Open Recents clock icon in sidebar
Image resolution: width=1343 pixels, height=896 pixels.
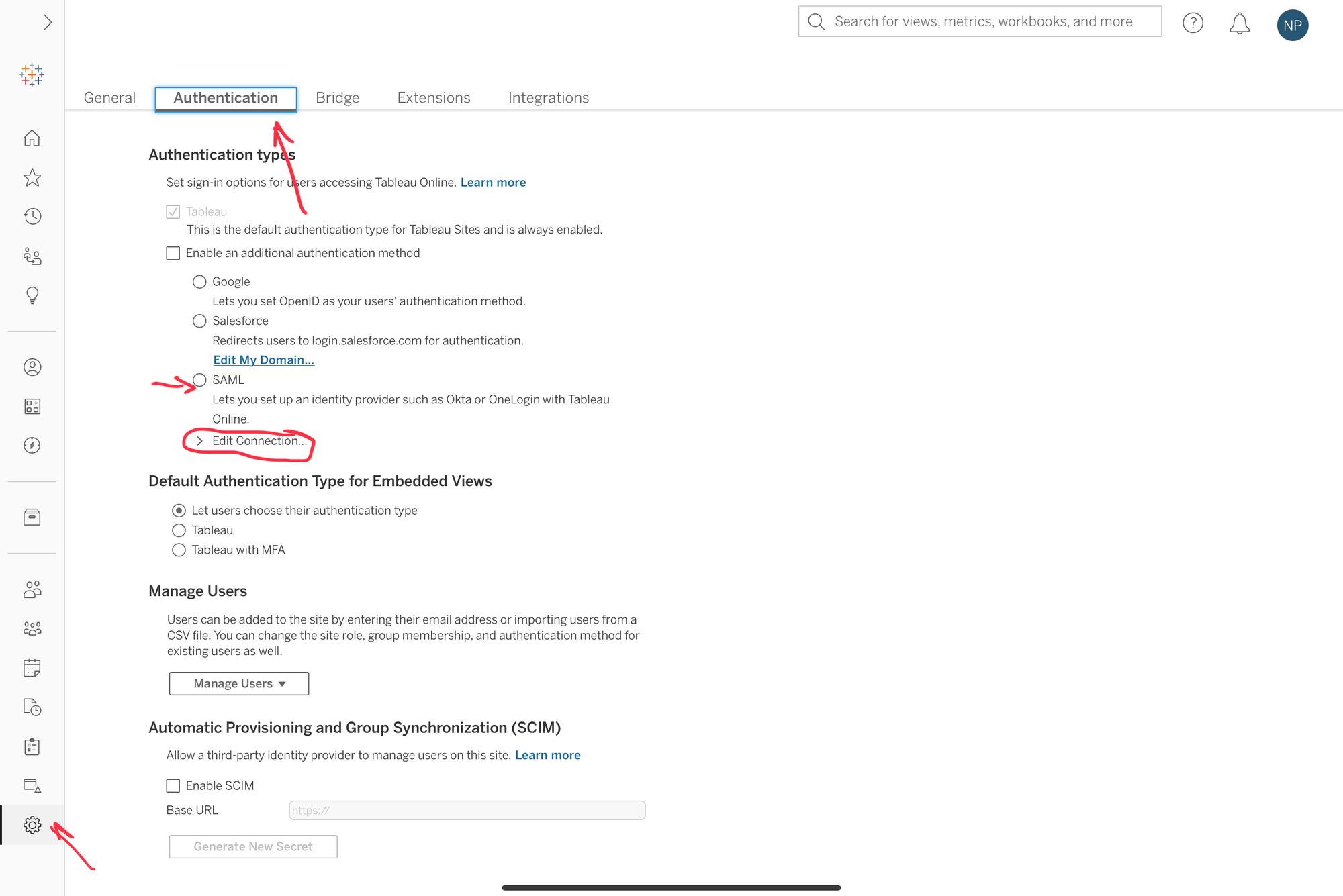pos(32,216)
